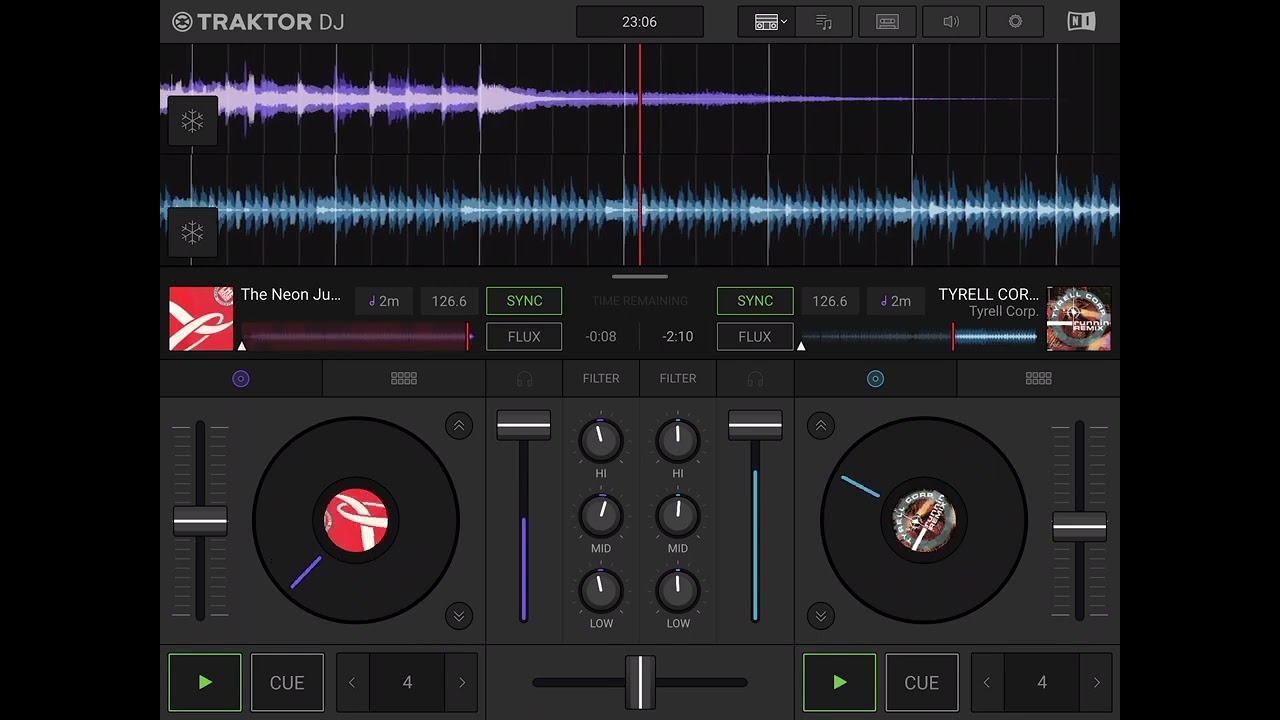
Task: Select right deck pads grid tab
Action: [1038, 379]
